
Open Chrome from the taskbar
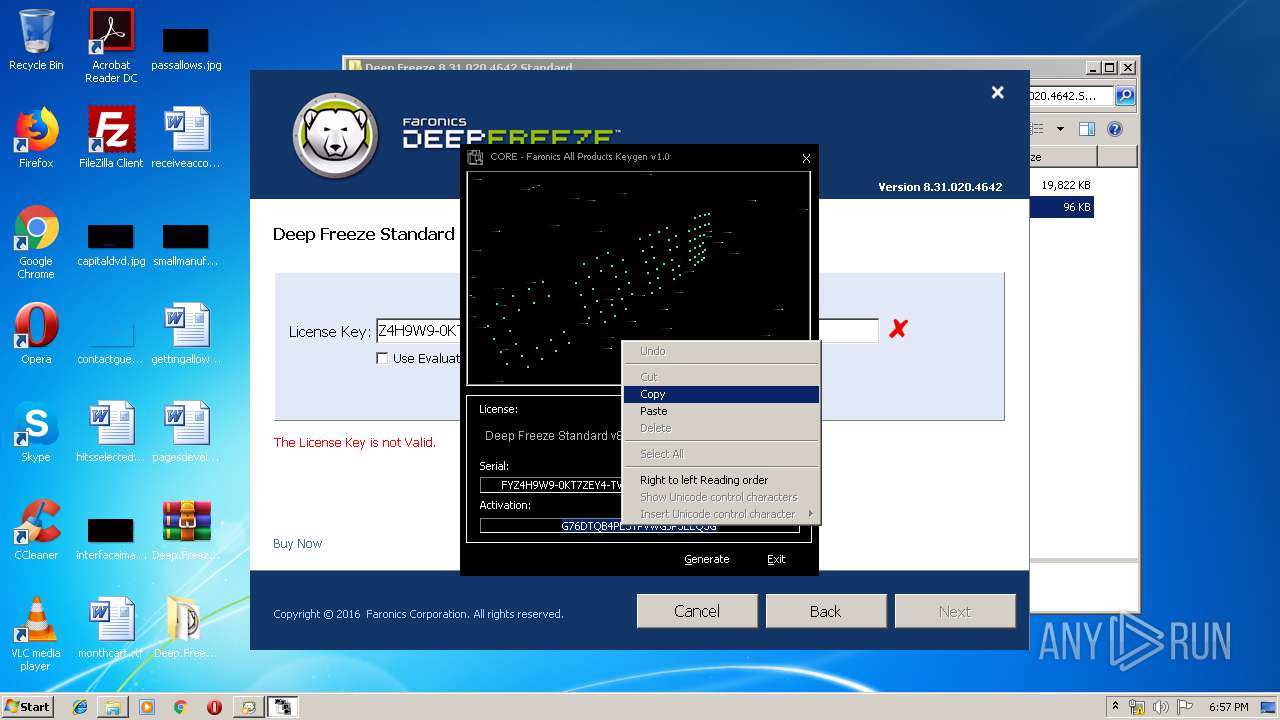tap(180, 707)
